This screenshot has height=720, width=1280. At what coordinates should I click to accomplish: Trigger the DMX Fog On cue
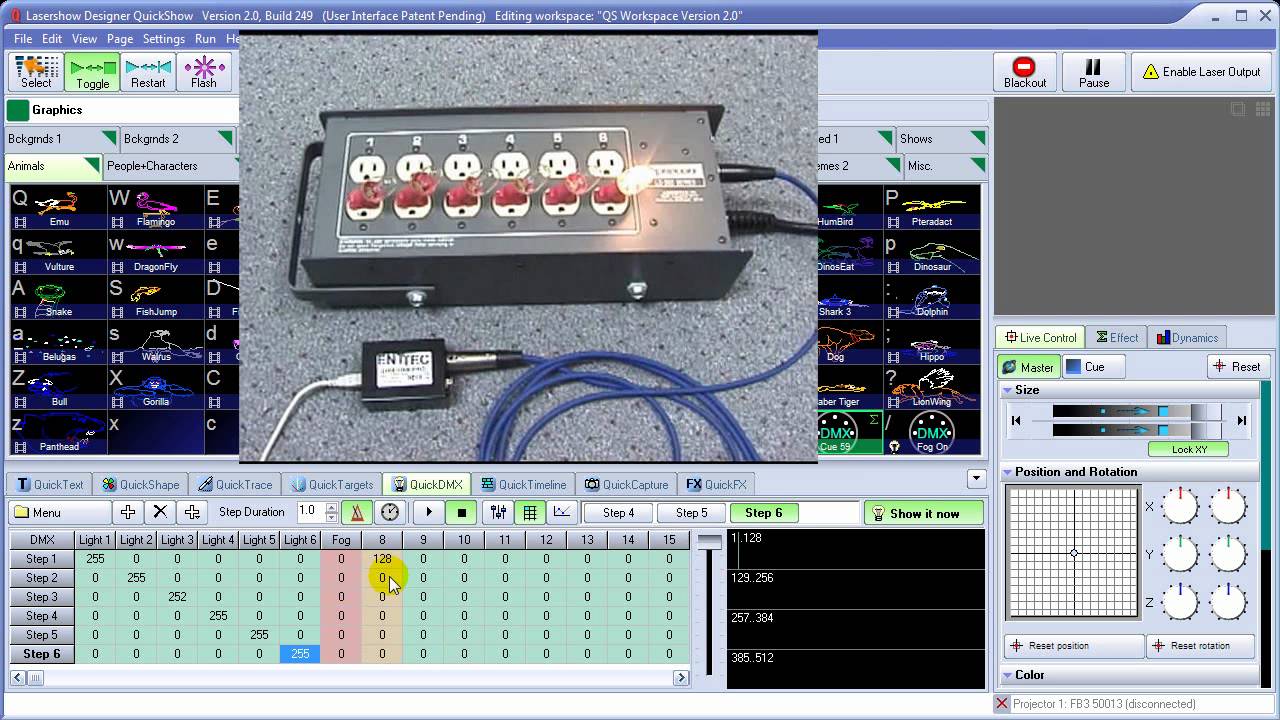click(x=932, y=434)
